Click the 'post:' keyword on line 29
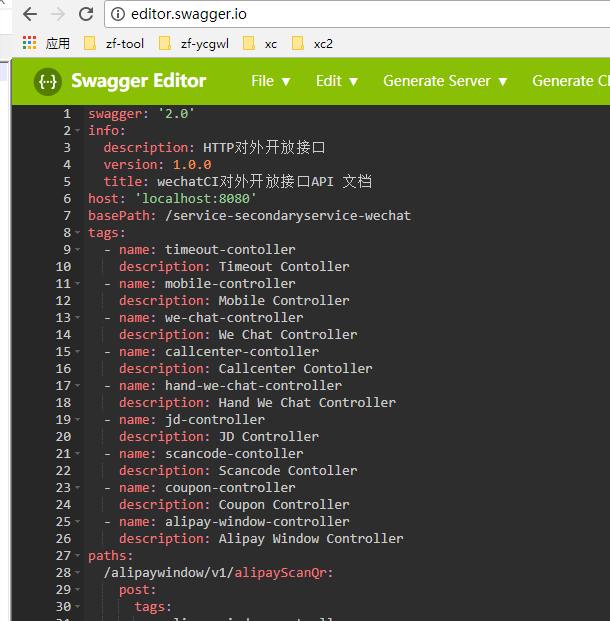This screenshot has width=610, height=621. point(138,590)
